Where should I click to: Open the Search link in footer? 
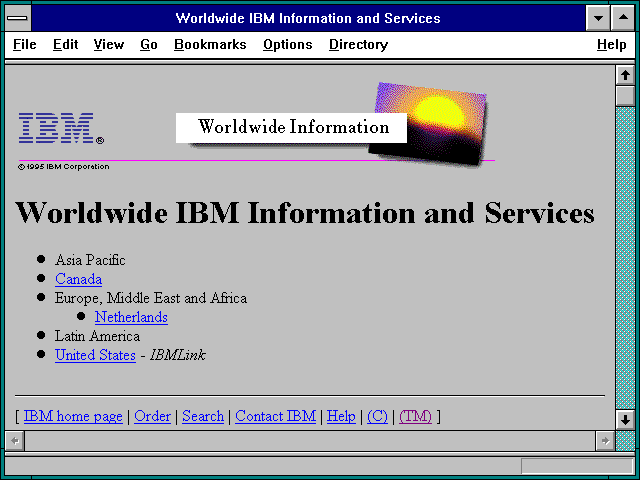pyautogui.click(x=203, y=416)
